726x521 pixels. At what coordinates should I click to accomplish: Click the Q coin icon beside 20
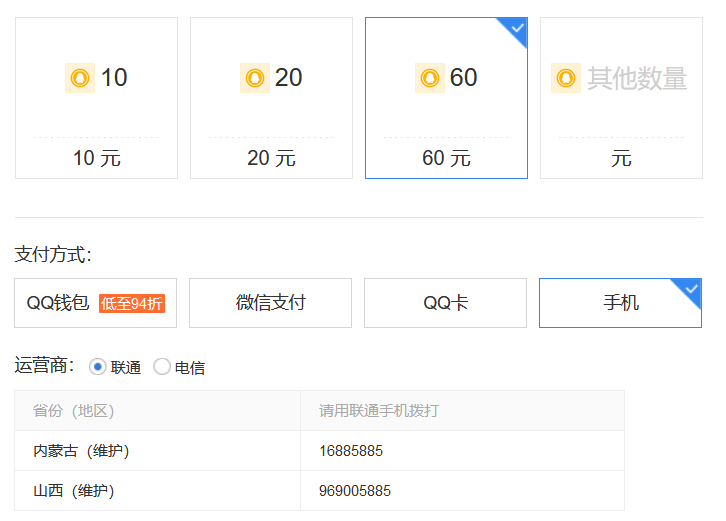click(x=255, y=78)
